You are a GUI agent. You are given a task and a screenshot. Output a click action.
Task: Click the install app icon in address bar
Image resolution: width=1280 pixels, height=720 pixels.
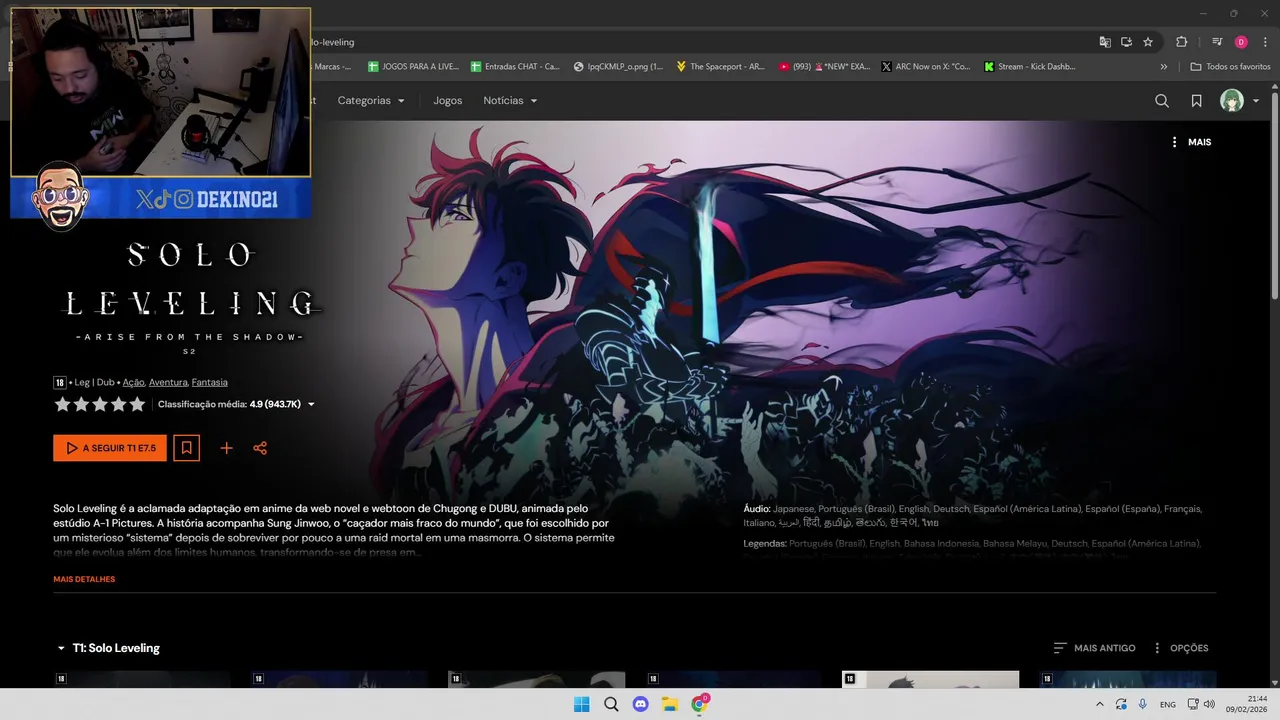[1126, 42]
